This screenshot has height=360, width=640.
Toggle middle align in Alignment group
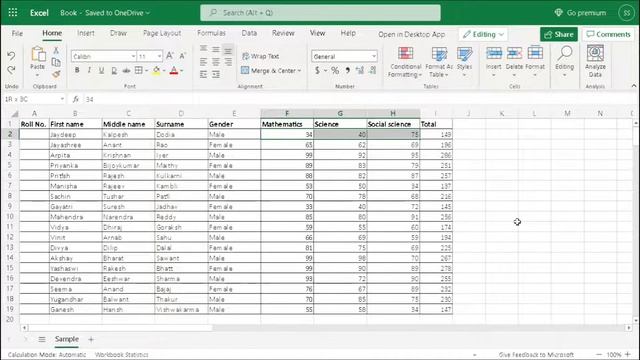pos(216,49)
